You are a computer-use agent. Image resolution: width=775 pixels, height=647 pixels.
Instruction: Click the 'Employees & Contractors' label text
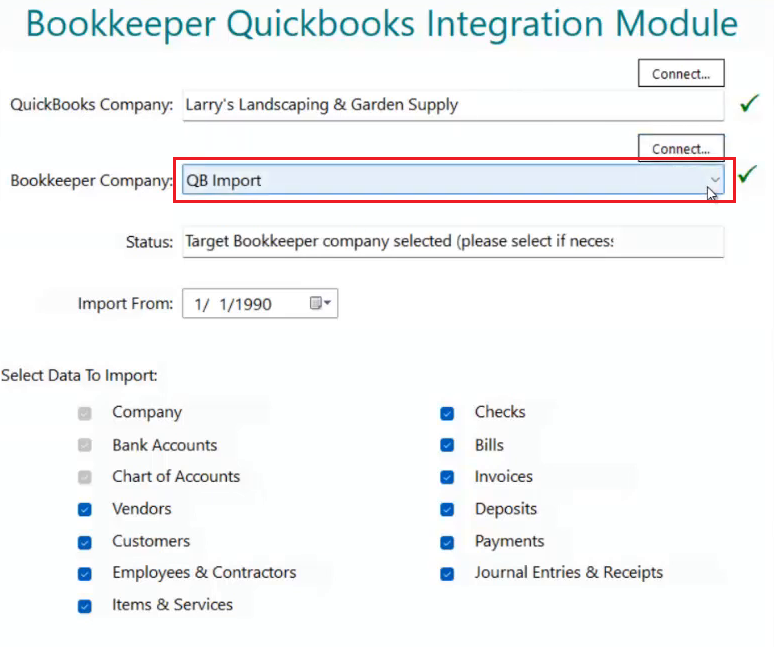[x=204, y=572]
